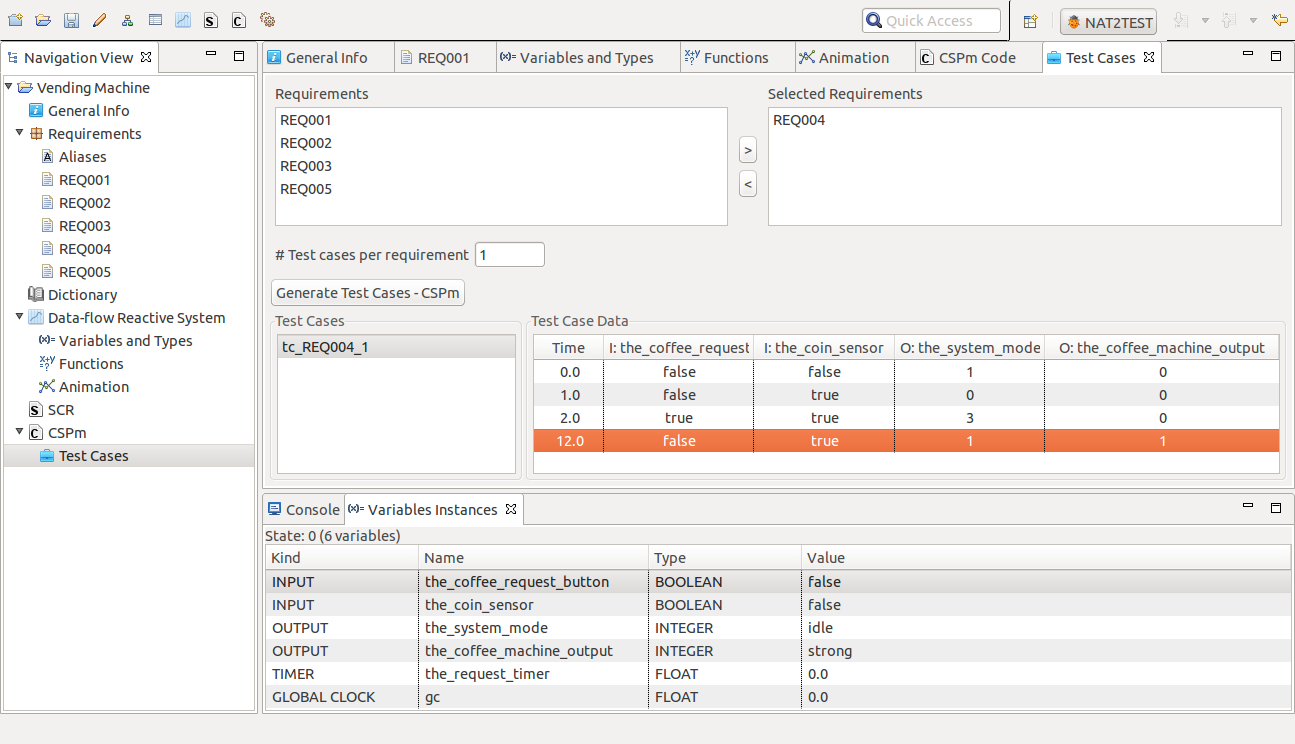1295x744 pixels.
Task: Minimize the Variables Instances panel
Action: (x=1247, y=508)
